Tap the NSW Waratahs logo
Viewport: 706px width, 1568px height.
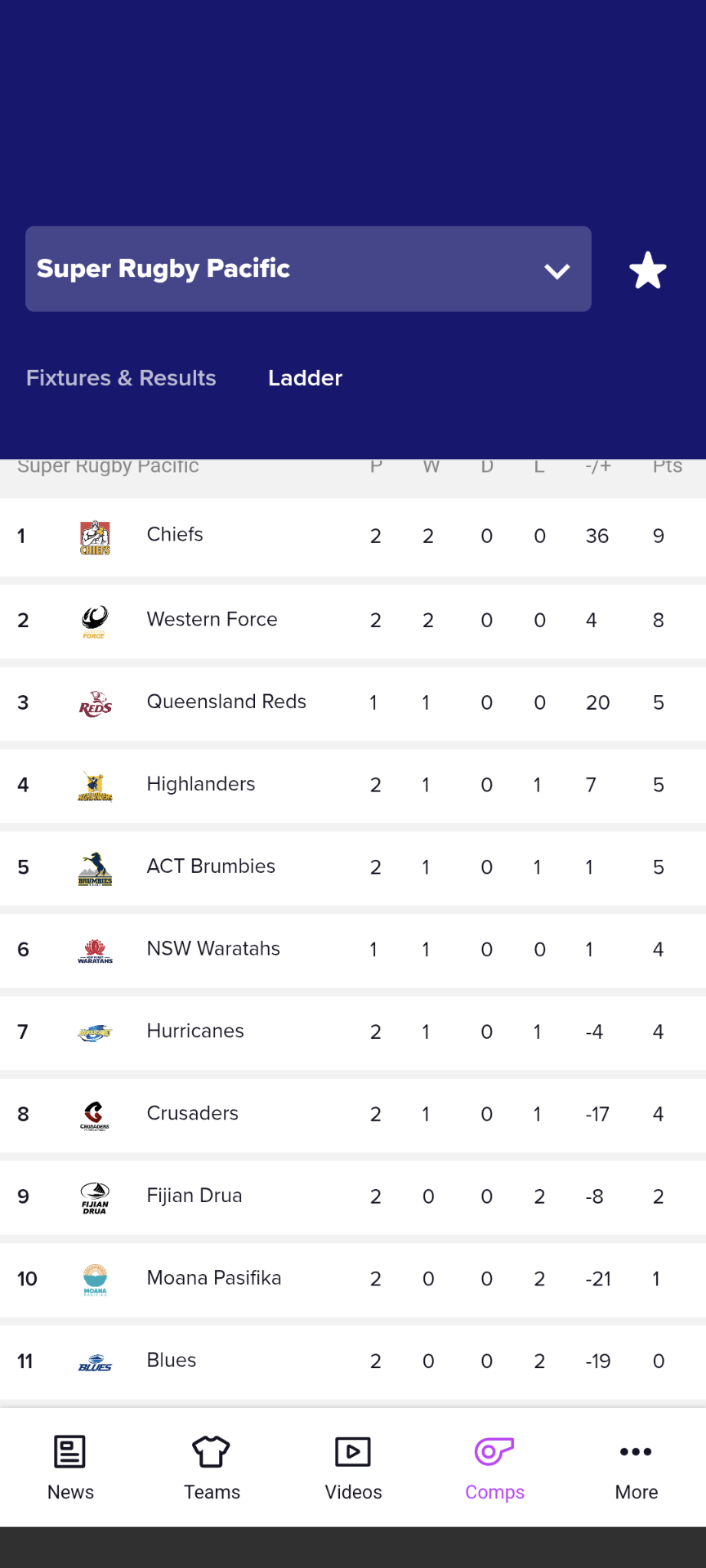coord(95,951)
